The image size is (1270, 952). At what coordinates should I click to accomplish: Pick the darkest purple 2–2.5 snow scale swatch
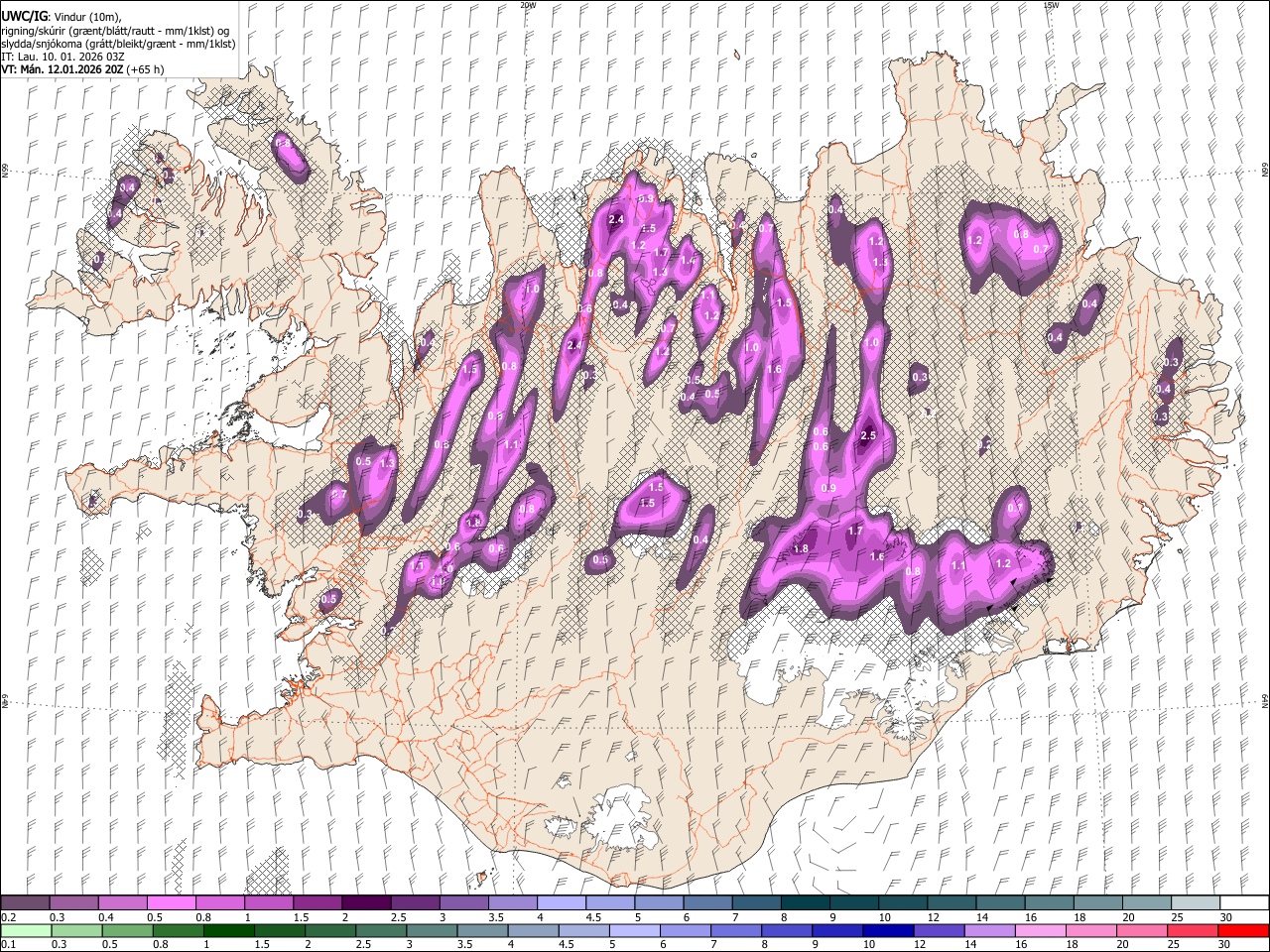(x=366, y=902)
